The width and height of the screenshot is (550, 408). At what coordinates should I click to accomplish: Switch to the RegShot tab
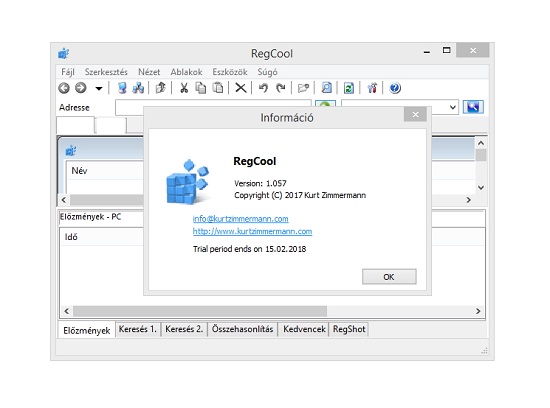pos(349,329)
